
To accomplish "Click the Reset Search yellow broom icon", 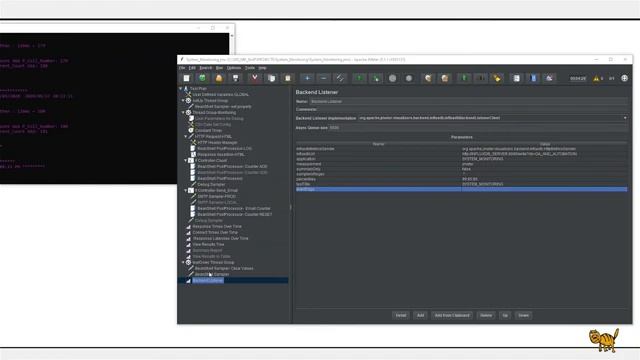I will coord(497,78).
